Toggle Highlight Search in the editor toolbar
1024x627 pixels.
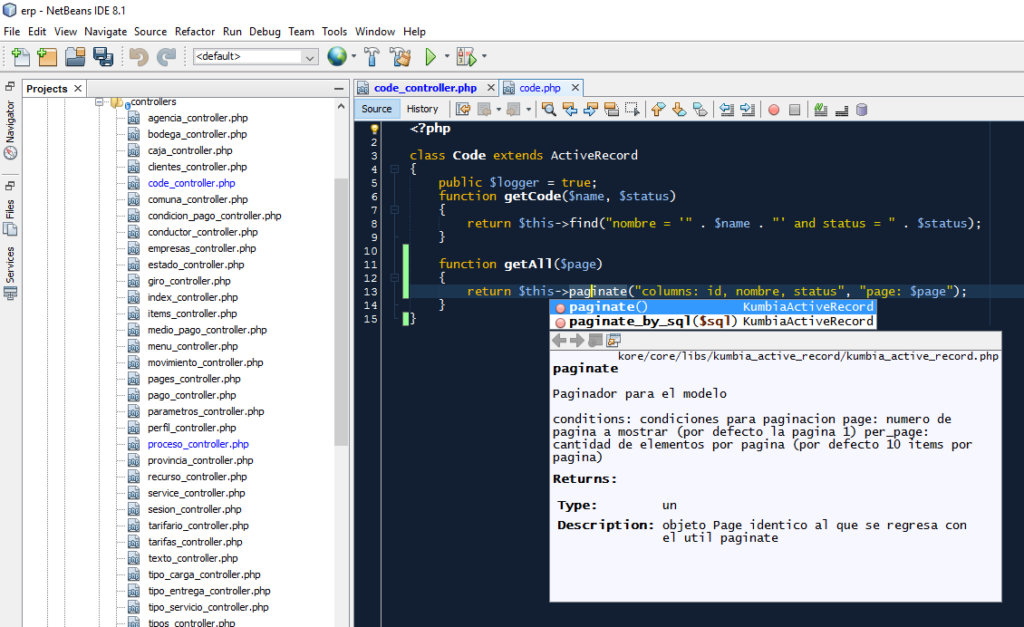(x=612, y=108)
